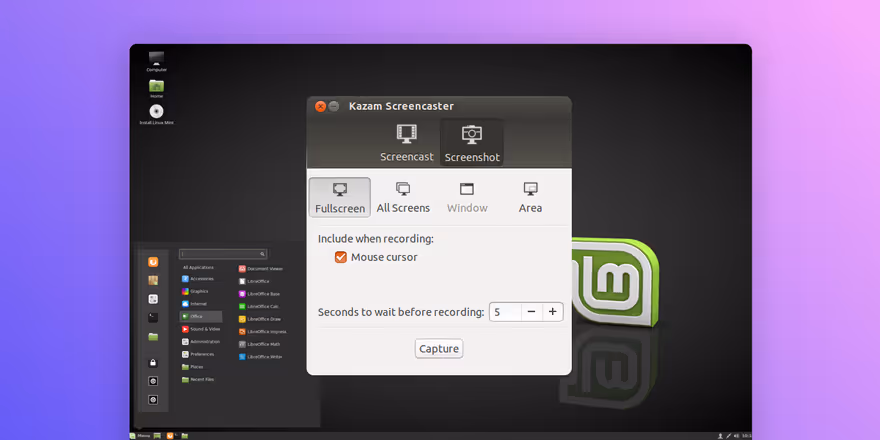Click the volume icon in system tray

pyautogui.click(x=736, y=436)
